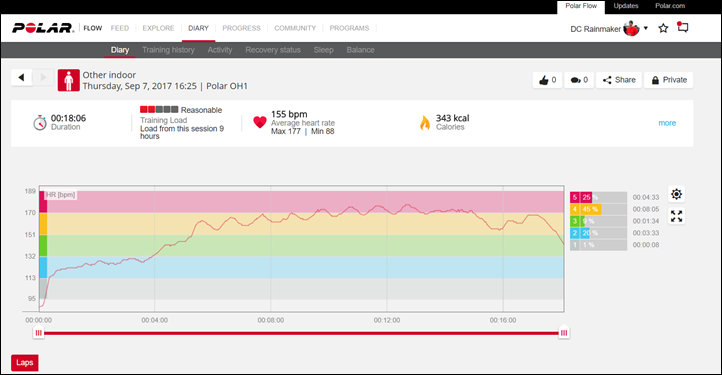Expand heart rate chart to fullscreen
722x375 pixels.
(x=676, y=216)
